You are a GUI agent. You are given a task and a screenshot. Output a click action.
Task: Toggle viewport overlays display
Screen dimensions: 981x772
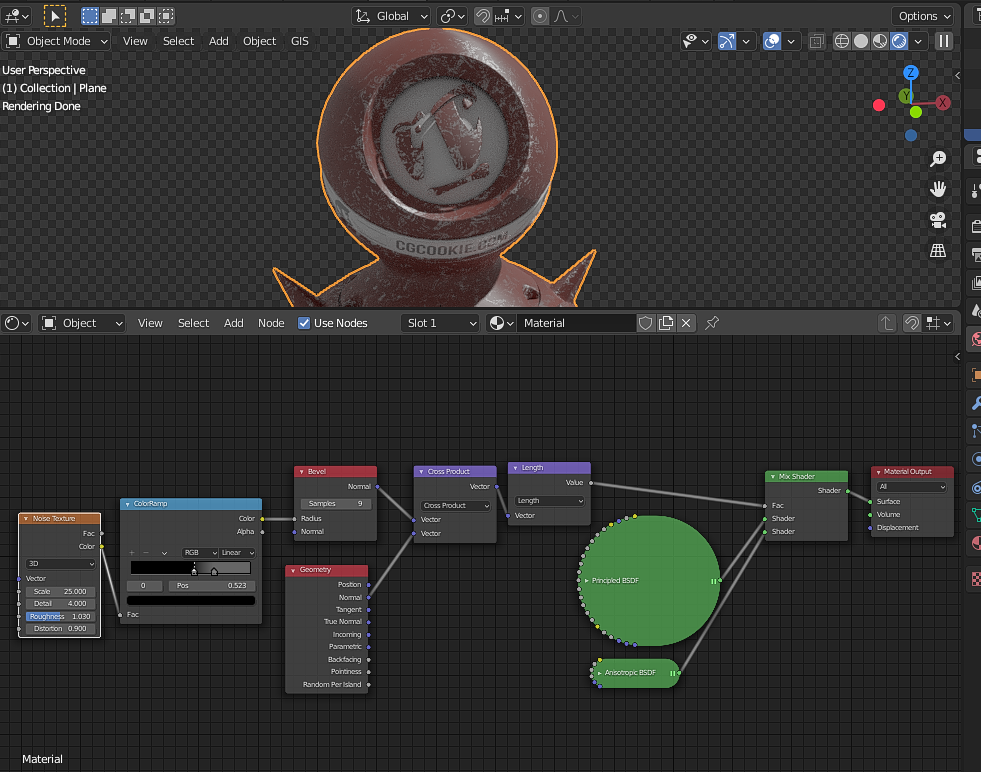(x=773, y=41)
